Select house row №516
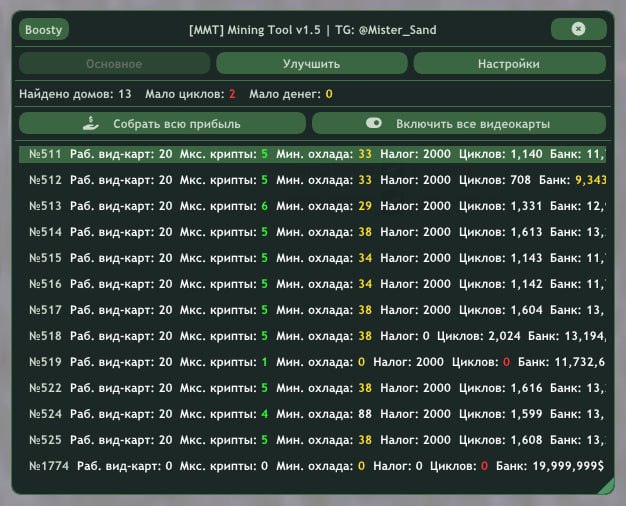This screenshot has height=506, width=626. coord(313,284)
